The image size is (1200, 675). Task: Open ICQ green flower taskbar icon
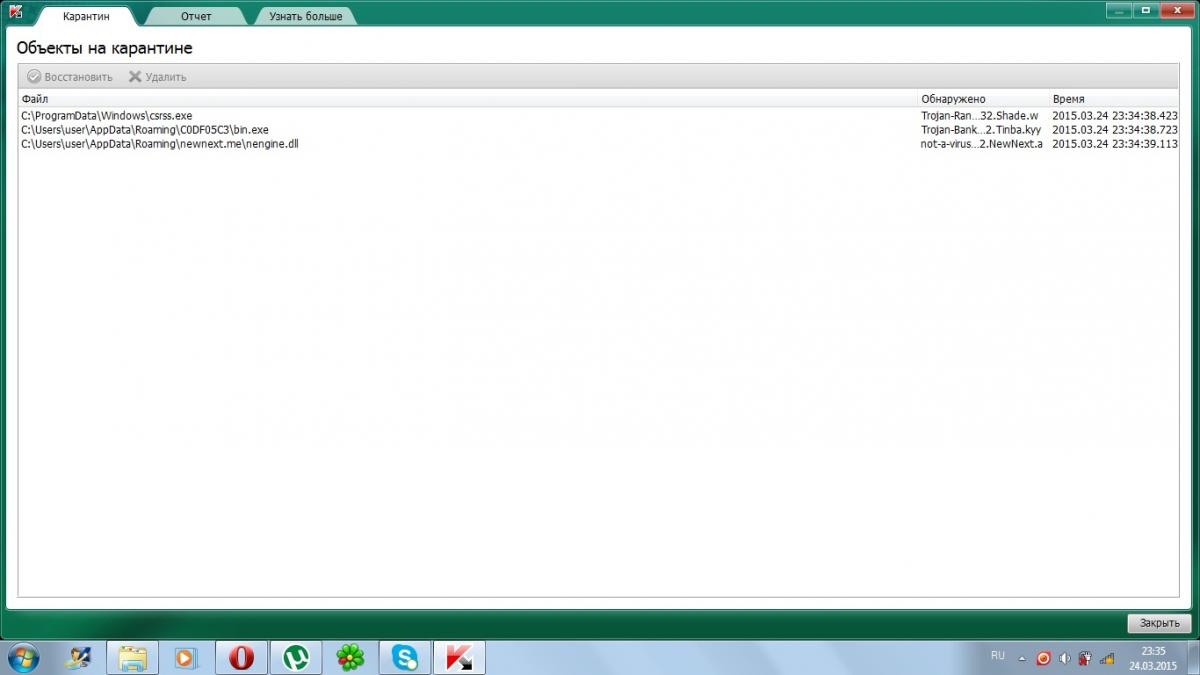pos(350,658)
